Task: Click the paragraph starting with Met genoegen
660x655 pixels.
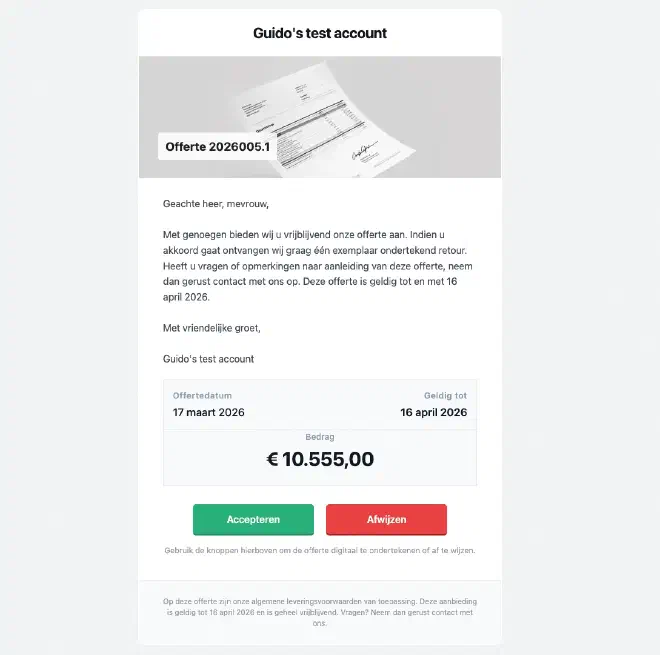Action: (x=318, y=266)
